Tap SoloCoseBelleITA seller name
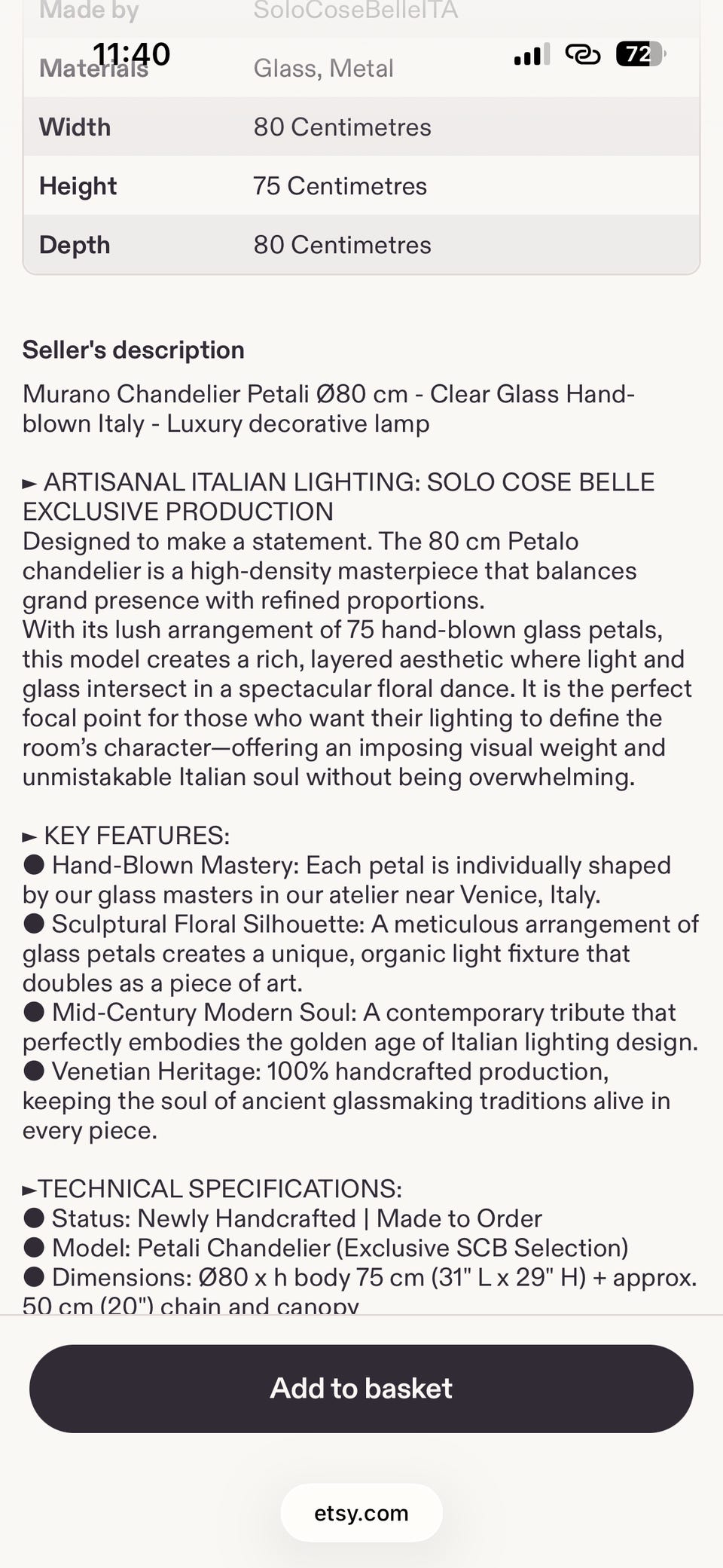723x1568 pixels. pos(355,11)
